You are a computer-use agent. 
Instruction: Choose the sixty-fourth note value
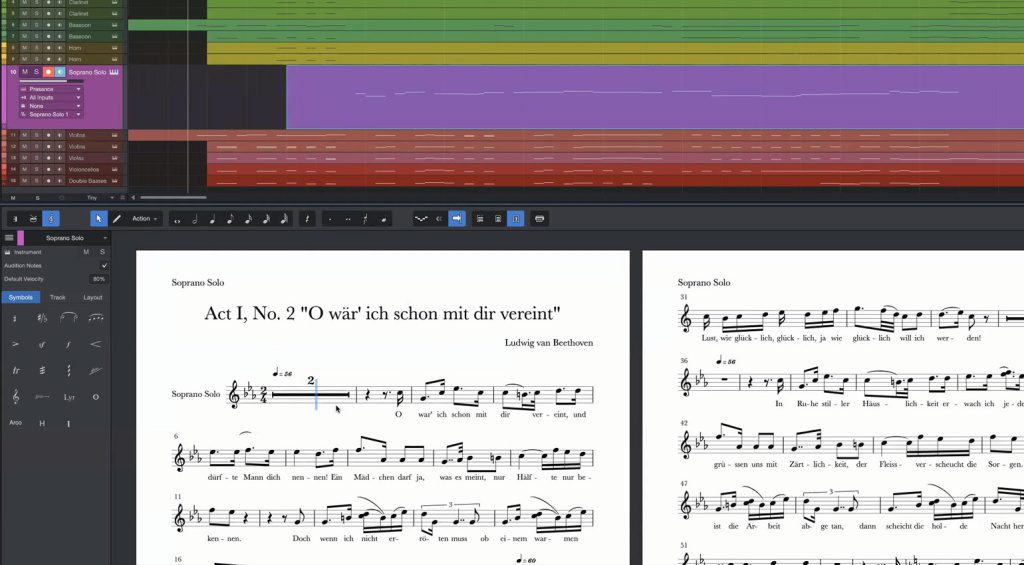pyautogui.click(x=284, y=219)
